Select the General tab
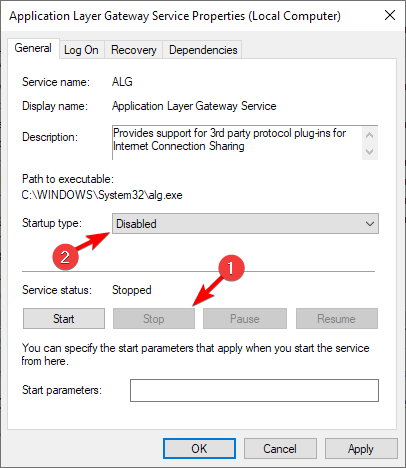The height and width of the screenshot is (468, 406). coord(33,48)
